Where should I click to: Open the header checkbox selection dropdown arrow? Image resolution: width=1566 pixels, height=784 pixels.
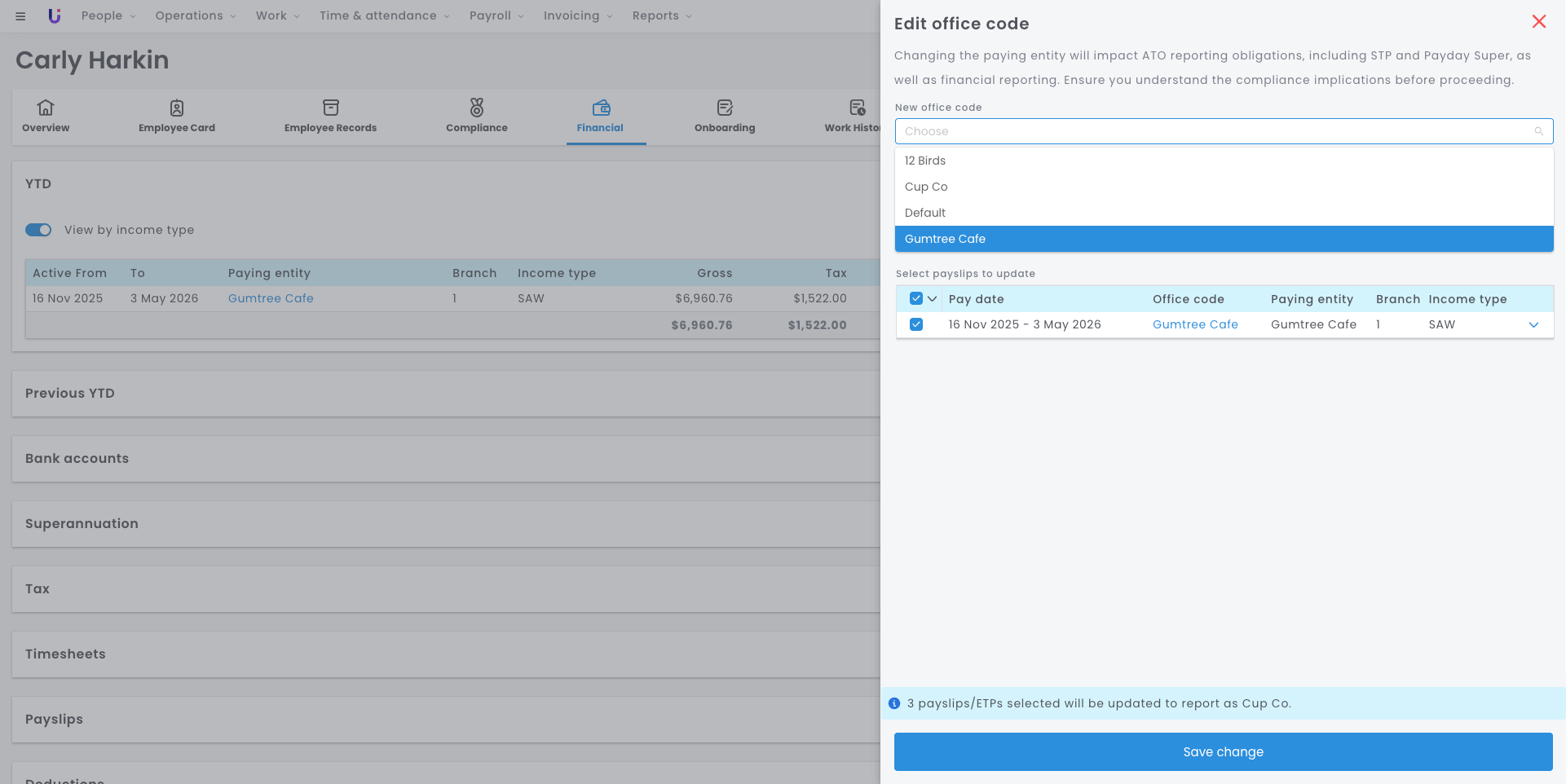[932, 298]
